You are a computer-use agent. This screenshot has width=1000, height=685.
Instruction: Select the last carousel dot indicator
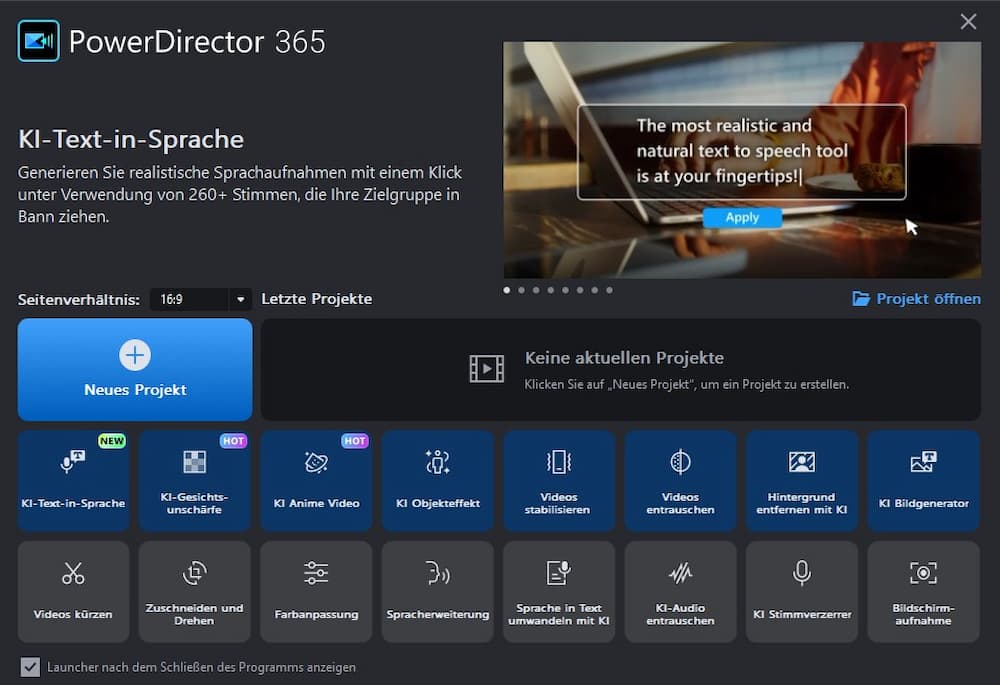click(x=610, y=290)
